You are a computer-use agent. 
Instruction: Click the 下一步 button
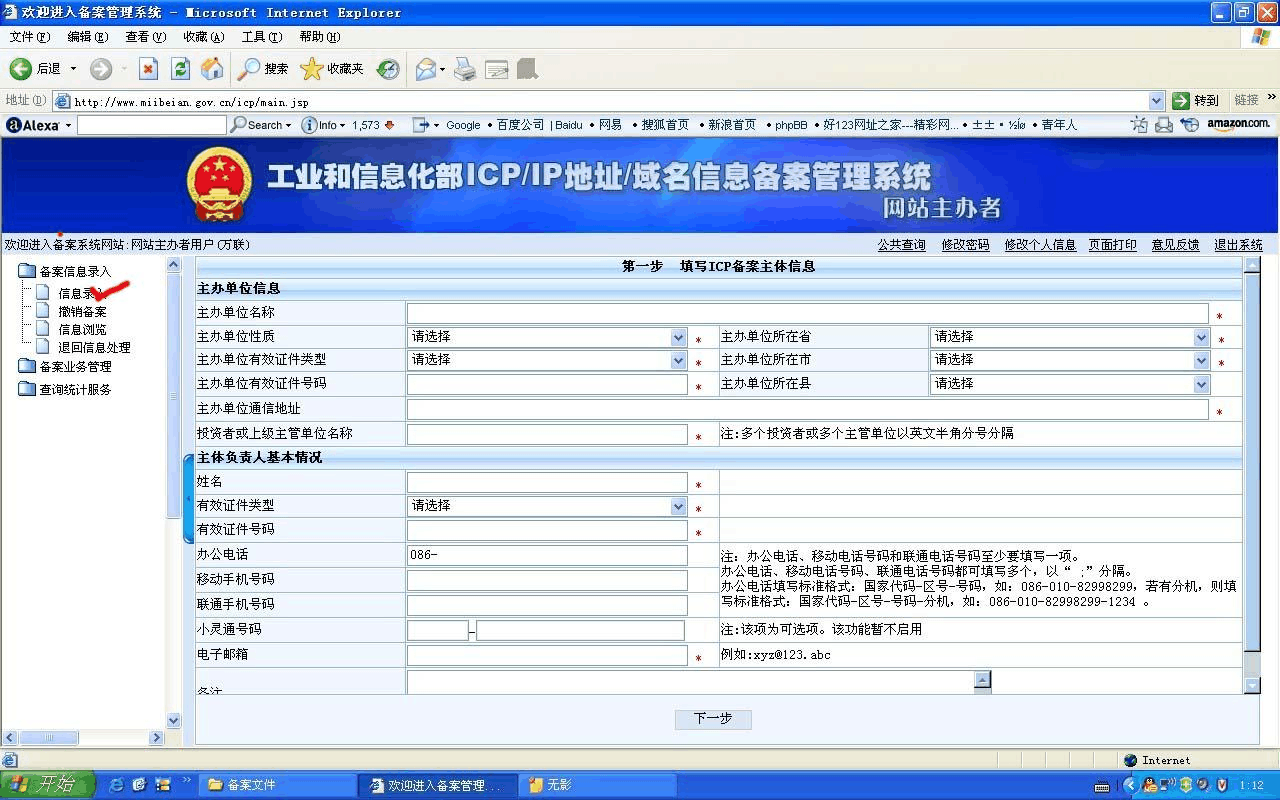[x=712, y=719]
